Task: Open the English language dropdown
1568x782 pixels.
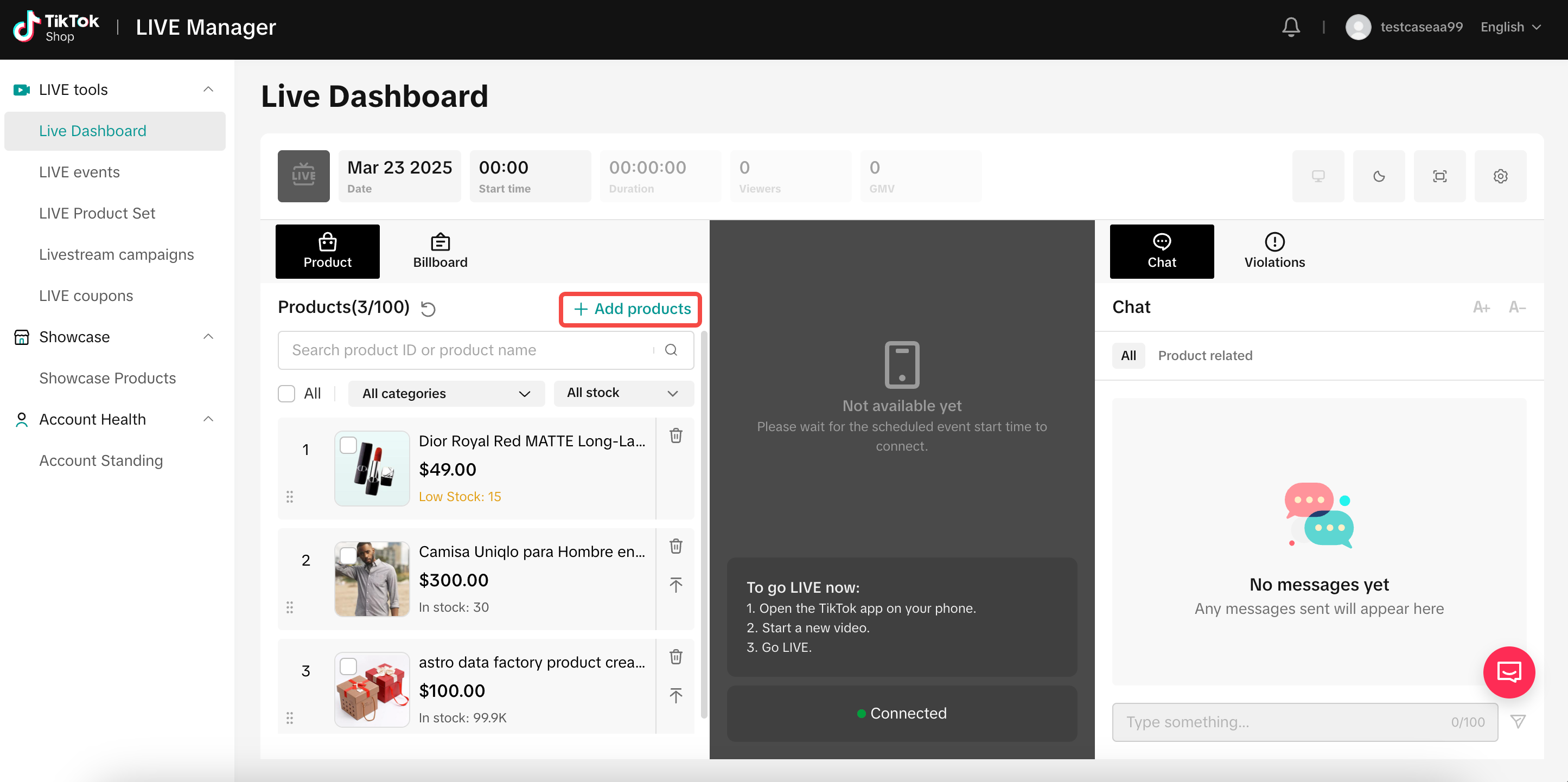Action: 1510,27
